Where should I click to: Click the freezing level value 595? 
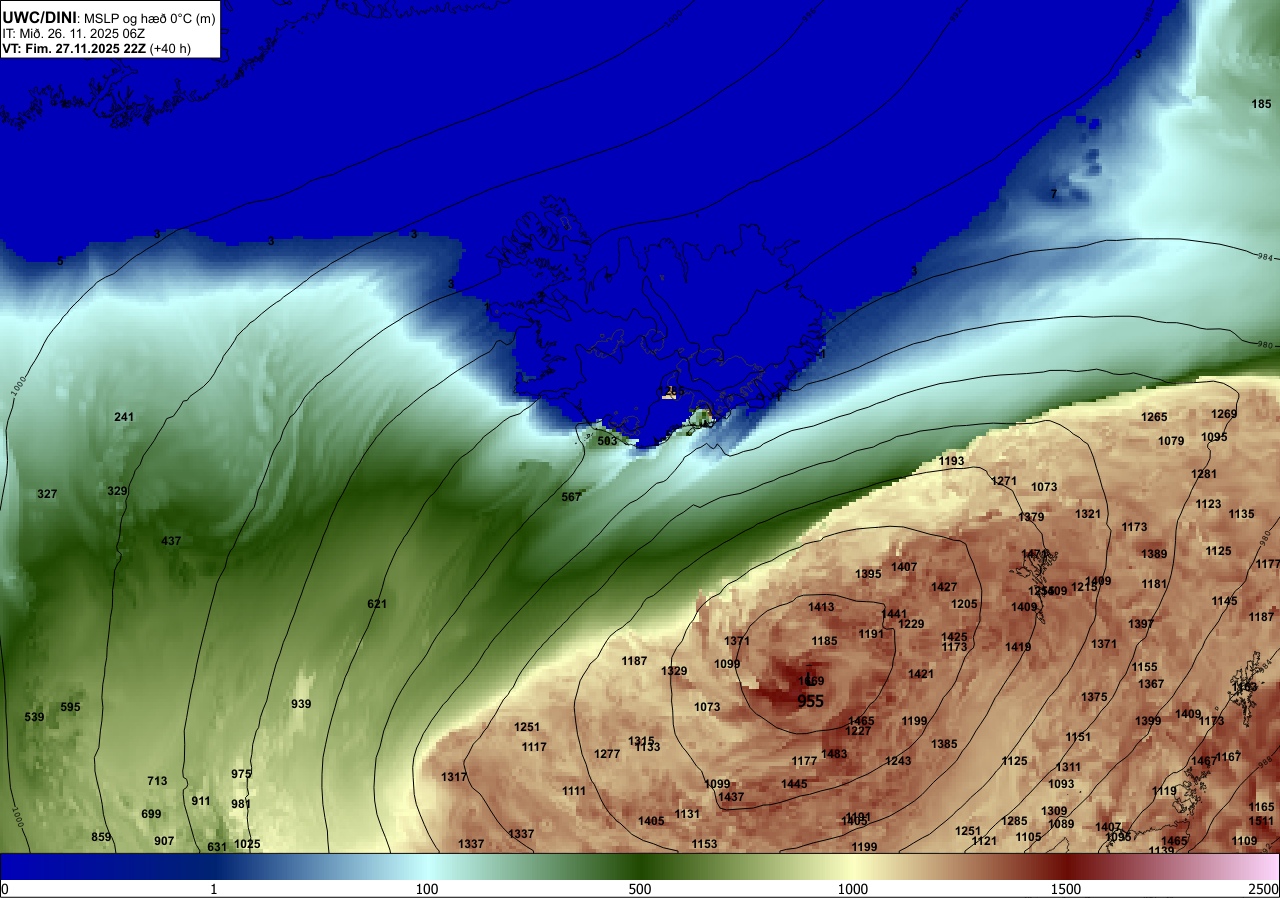(x=70, y=707)
